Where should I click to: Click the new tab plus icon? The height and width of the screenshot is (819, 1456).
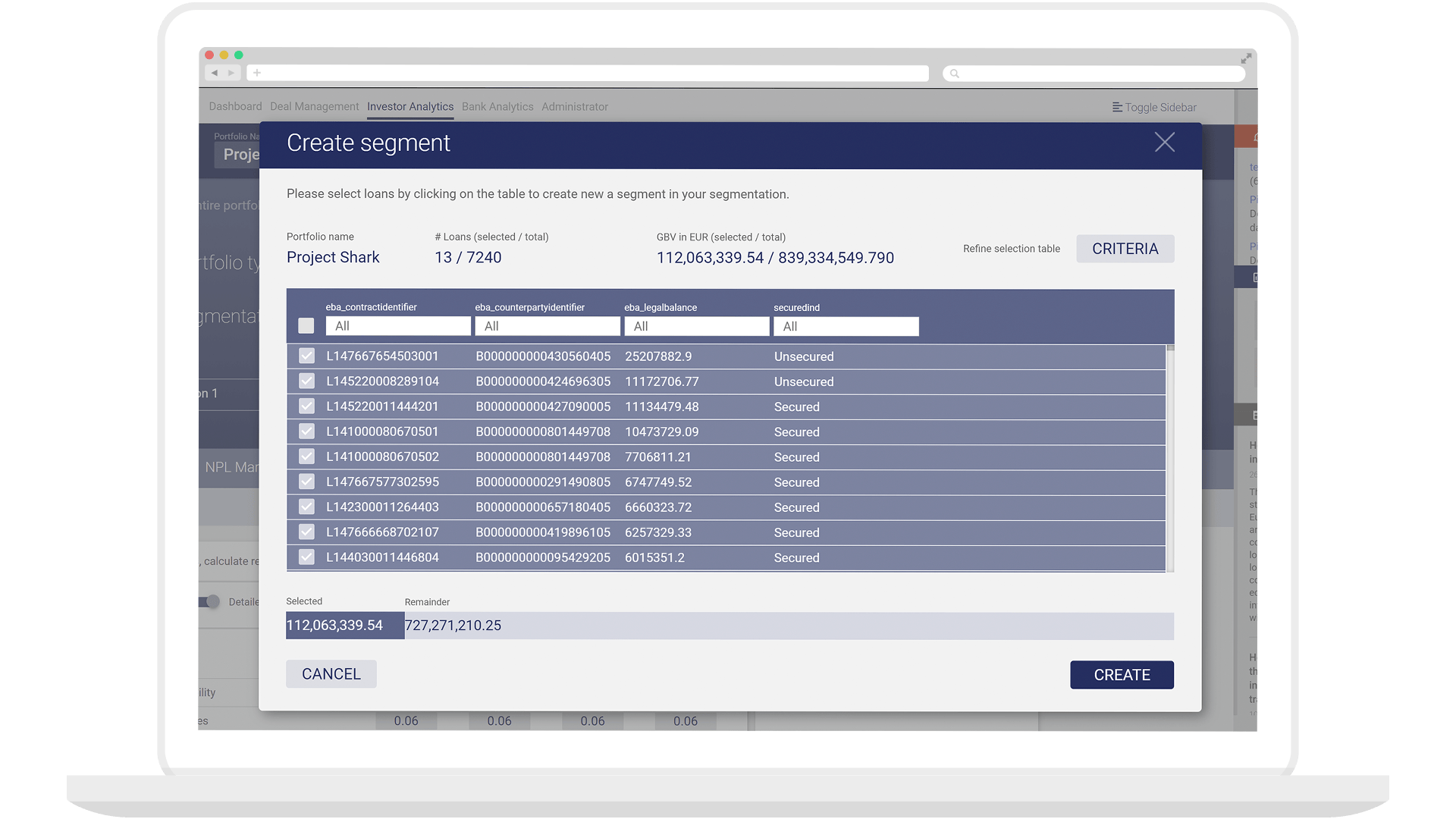point(257,73)
